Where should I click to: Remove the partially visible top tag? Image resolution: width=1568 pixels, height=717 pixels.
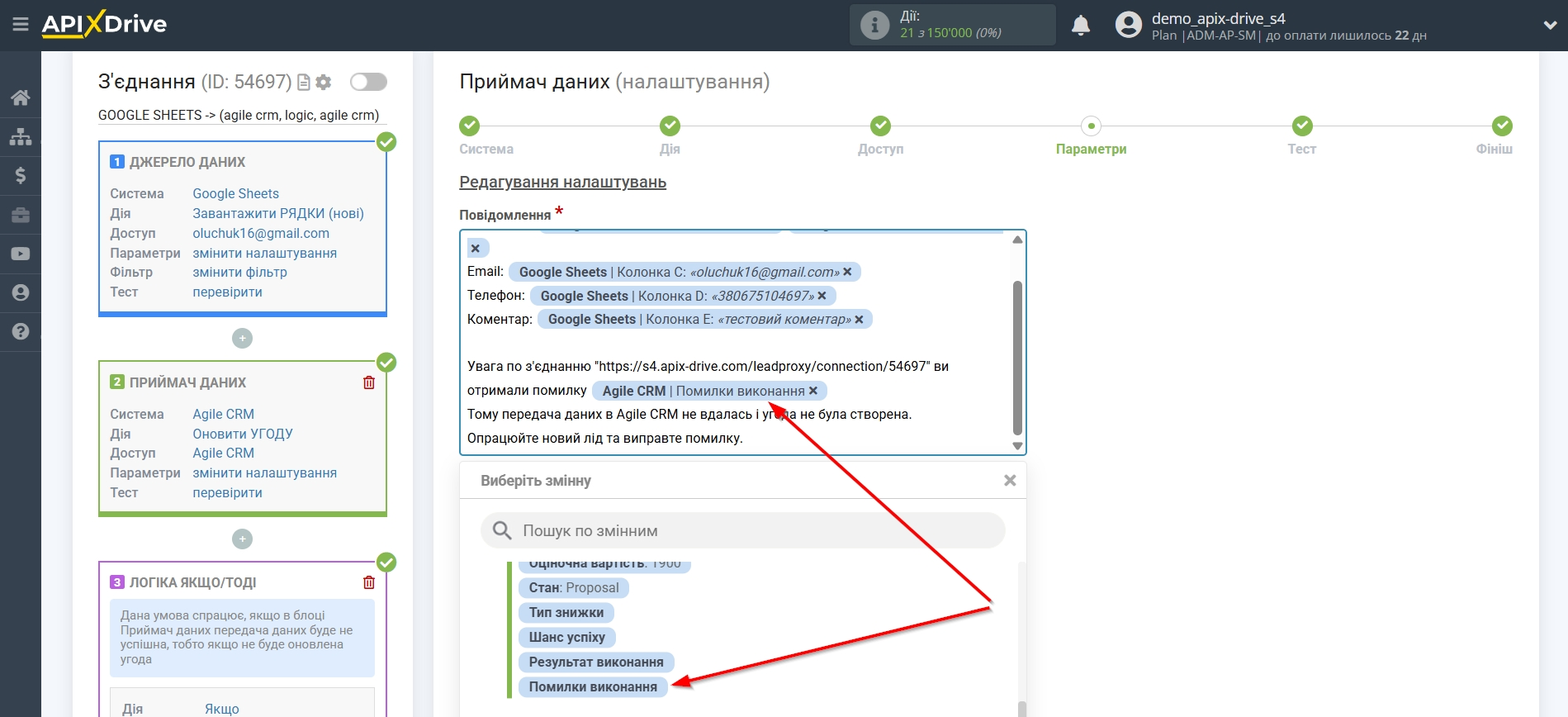pos(476,248)
